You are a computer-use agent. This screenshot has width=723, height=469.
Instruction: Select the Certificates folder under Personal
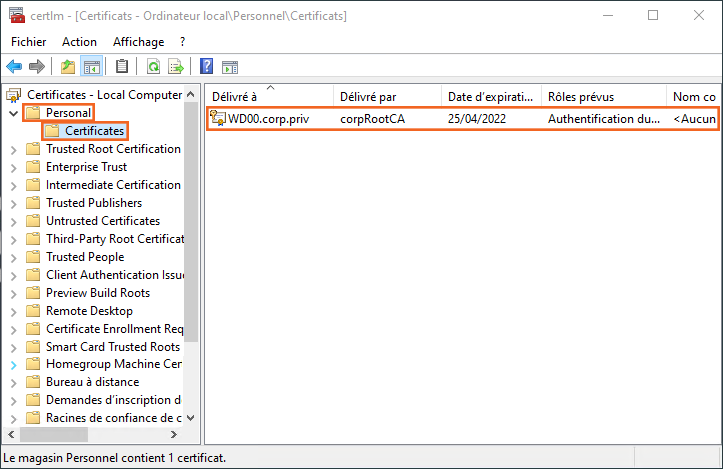(x=94, y=131)
